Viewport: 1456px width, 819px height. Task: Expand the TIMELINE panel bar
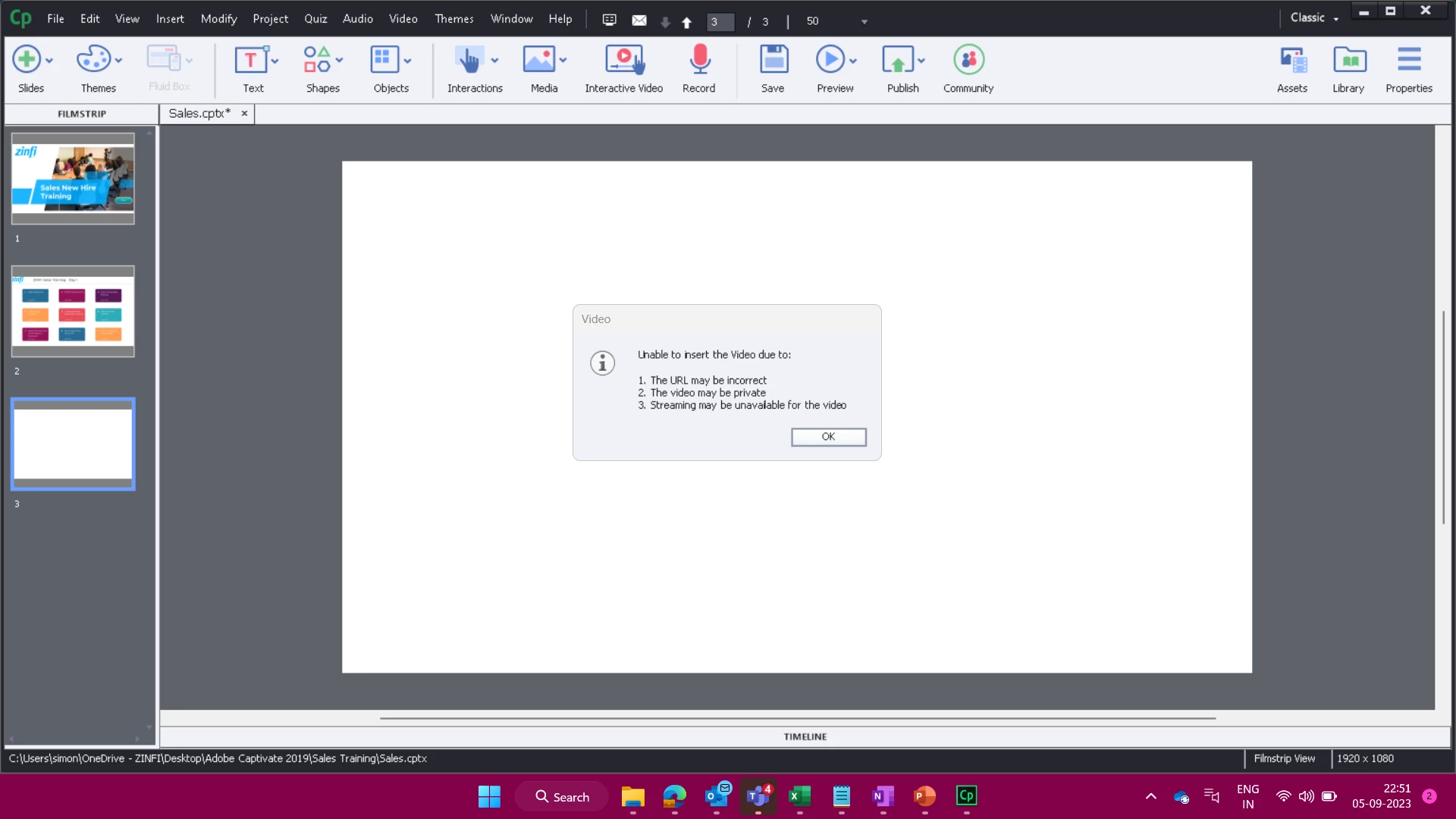click(x=805, y=737)
